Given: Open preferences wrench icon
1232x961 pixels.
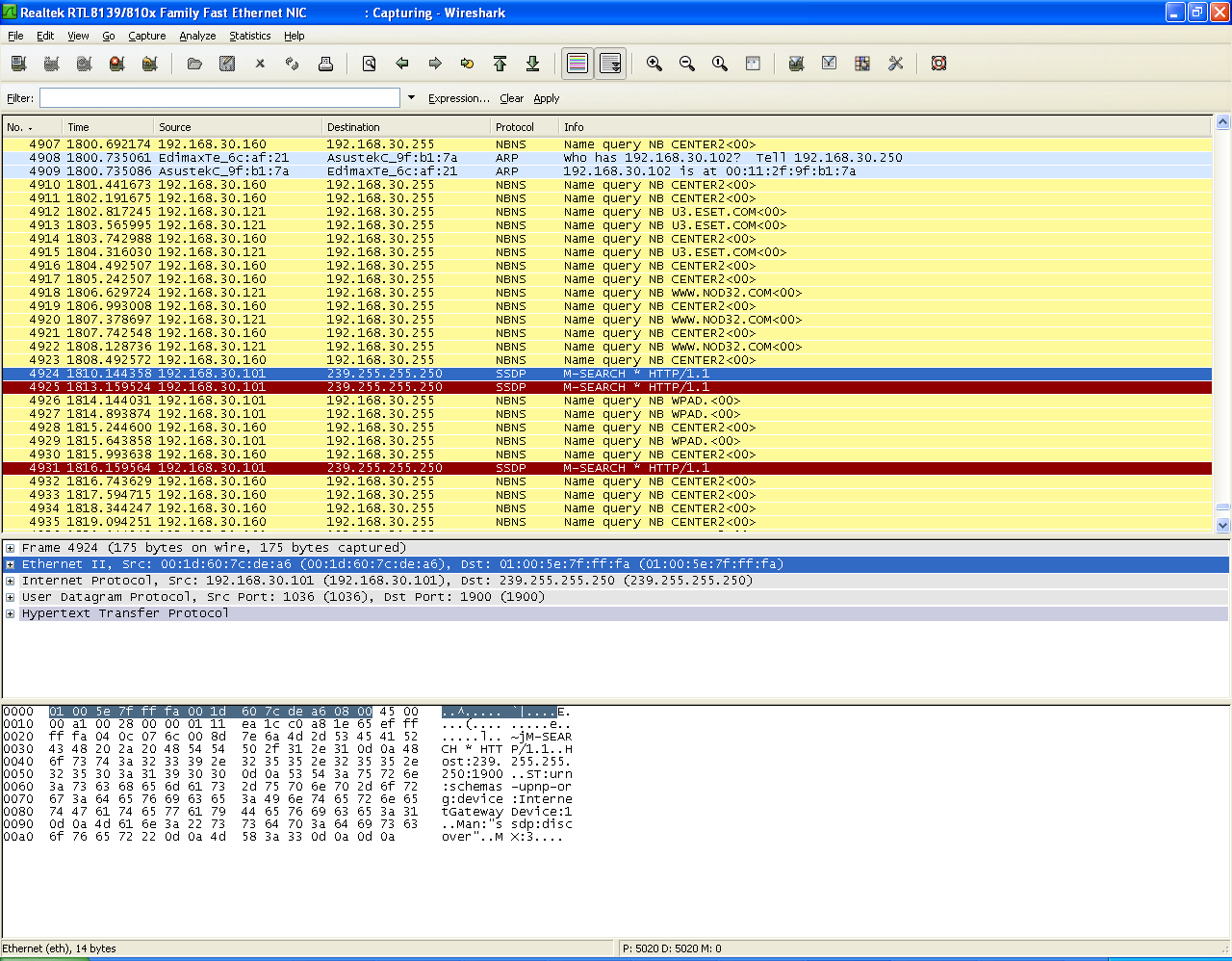Looking at the screenshot, I should tap(895, 64).
